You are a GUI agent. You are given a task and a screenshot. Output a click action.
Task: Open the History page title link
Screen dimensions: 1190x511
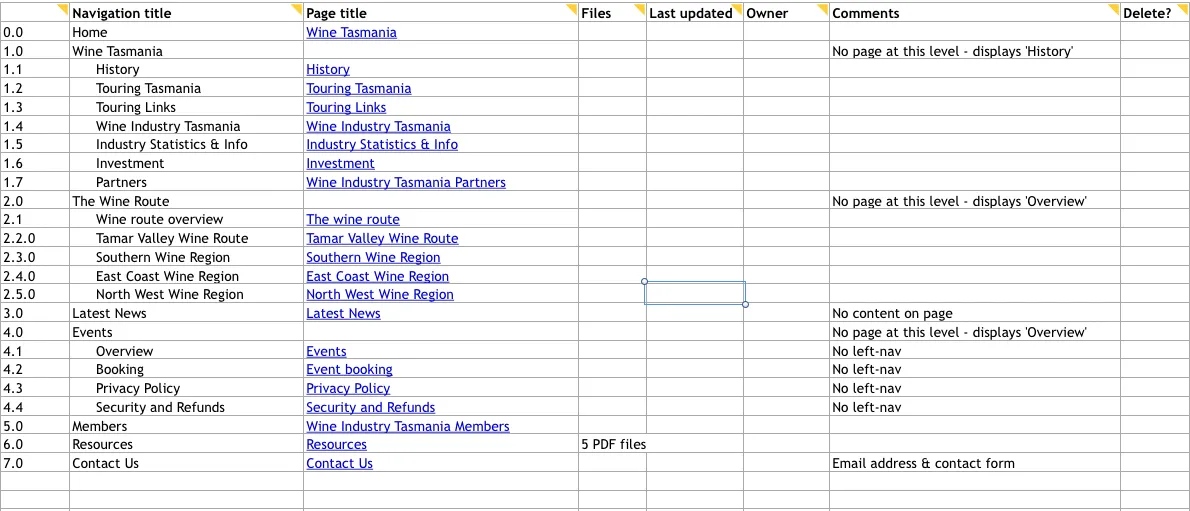point(328,69)
